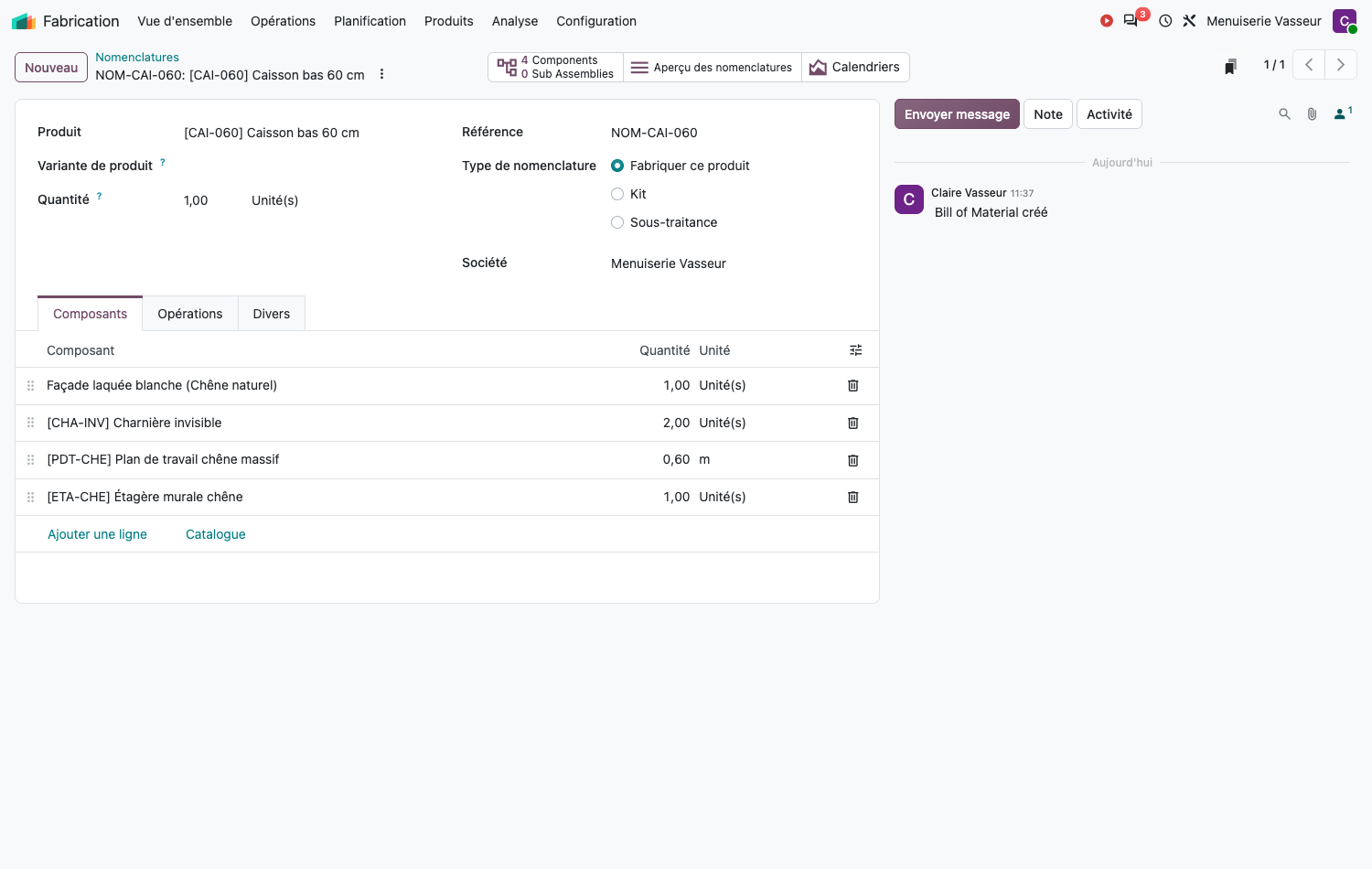This screenshot has width=1372, height=869.
Task: Open the Fabrication app home icon
Action: [x=24, y=21]
